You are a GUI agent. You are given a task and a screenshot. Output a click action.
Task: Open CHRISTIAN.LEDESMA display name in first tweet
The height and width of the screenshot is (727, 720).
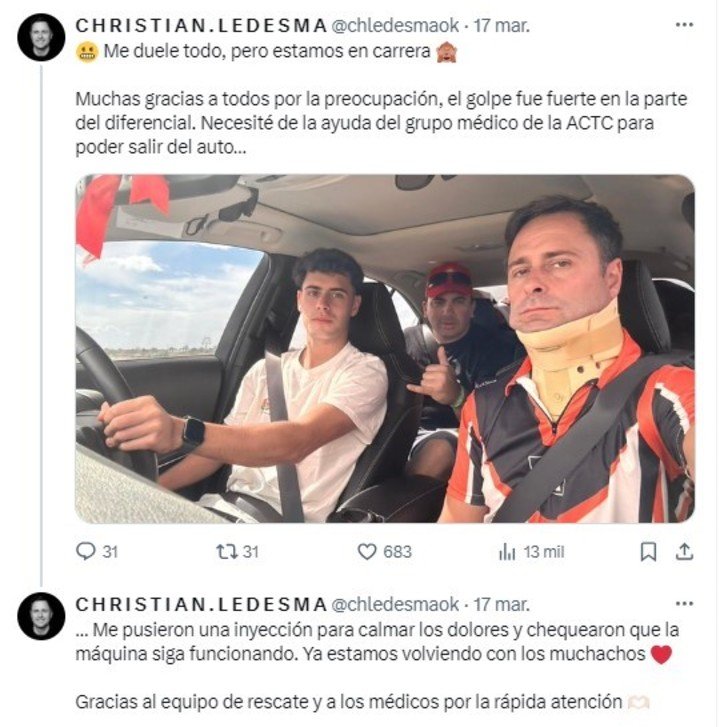(x=201, y=26)
